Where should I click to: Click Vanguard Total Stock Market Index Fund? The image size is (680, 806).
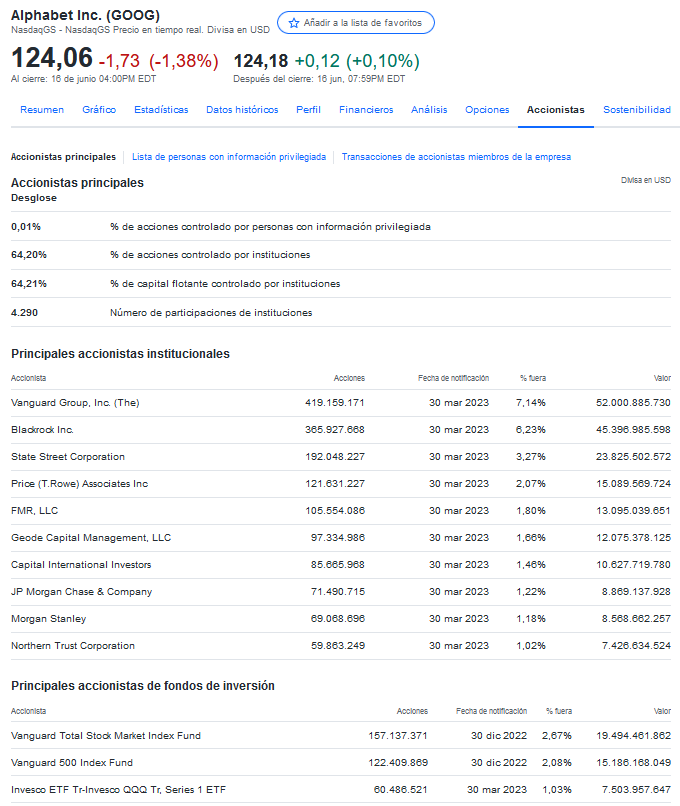[x=106, y=736]
